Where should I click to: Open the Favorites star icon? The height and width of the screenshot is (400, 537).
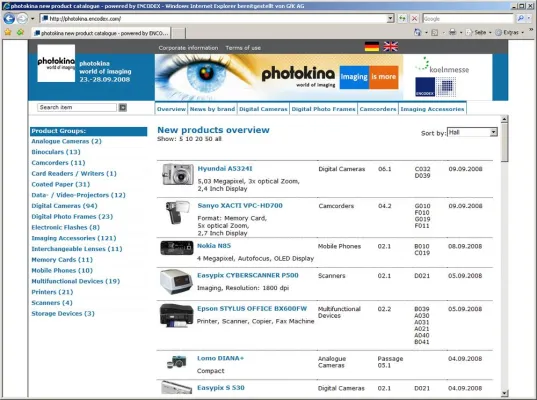(8, 32)
